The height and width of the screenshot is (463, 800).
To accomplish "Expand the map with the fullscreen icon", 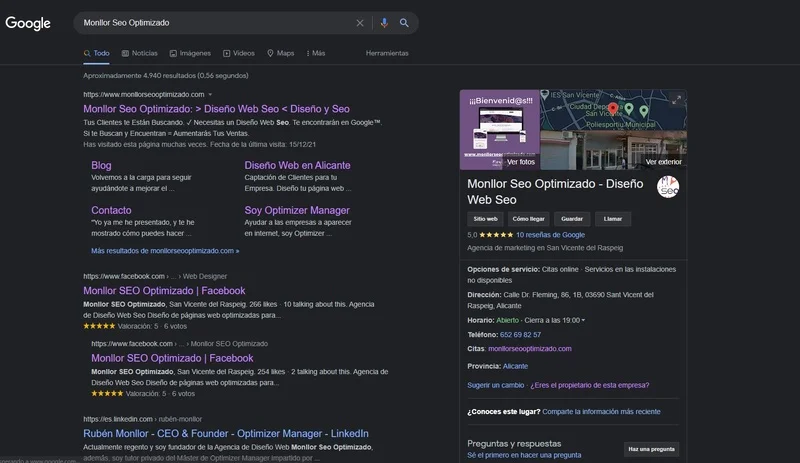I will 677,99.
